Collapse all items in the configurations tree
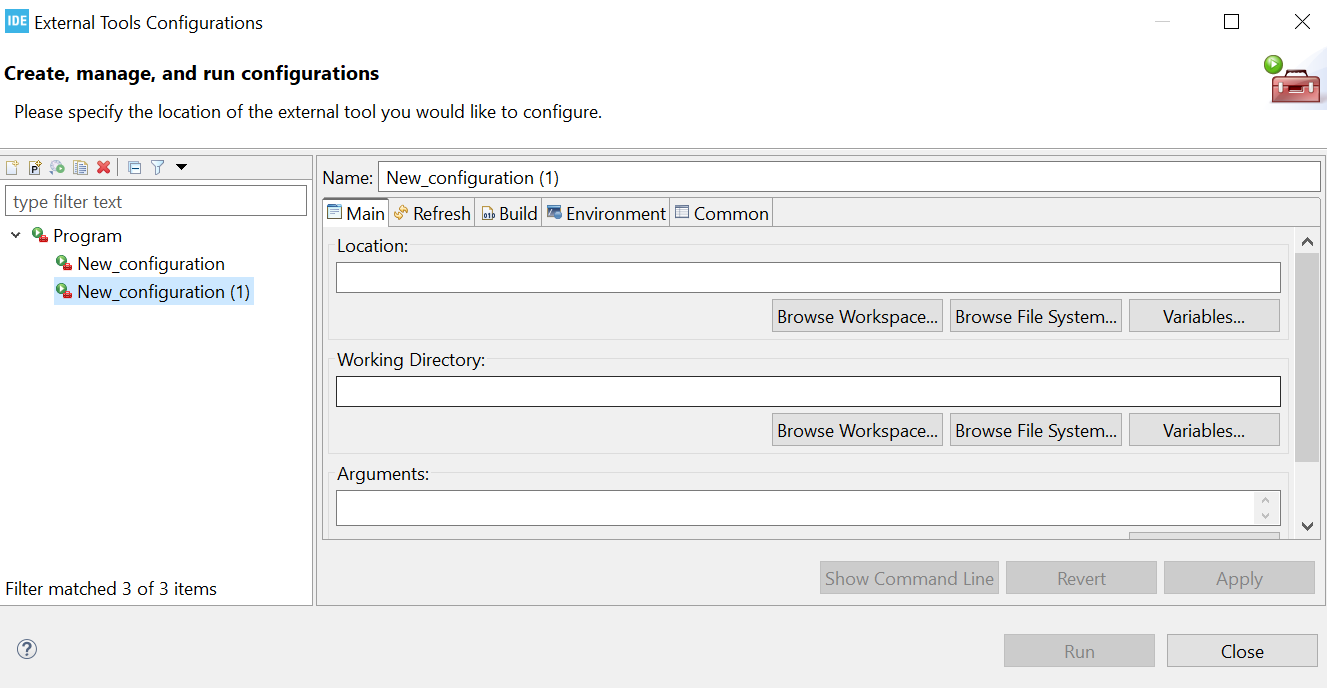The image size is (1327, 688). pos(133,167)
